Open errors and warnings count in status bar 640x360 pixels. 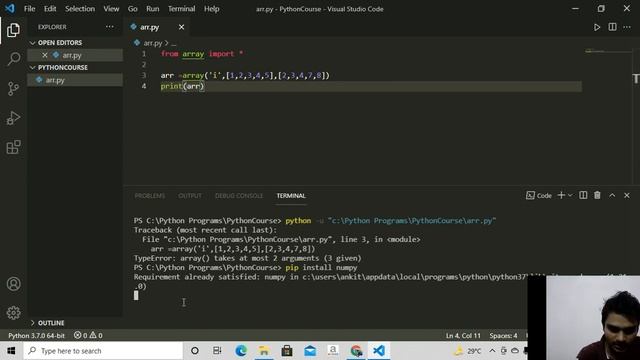pyautogui.click(x=88, y=336)
